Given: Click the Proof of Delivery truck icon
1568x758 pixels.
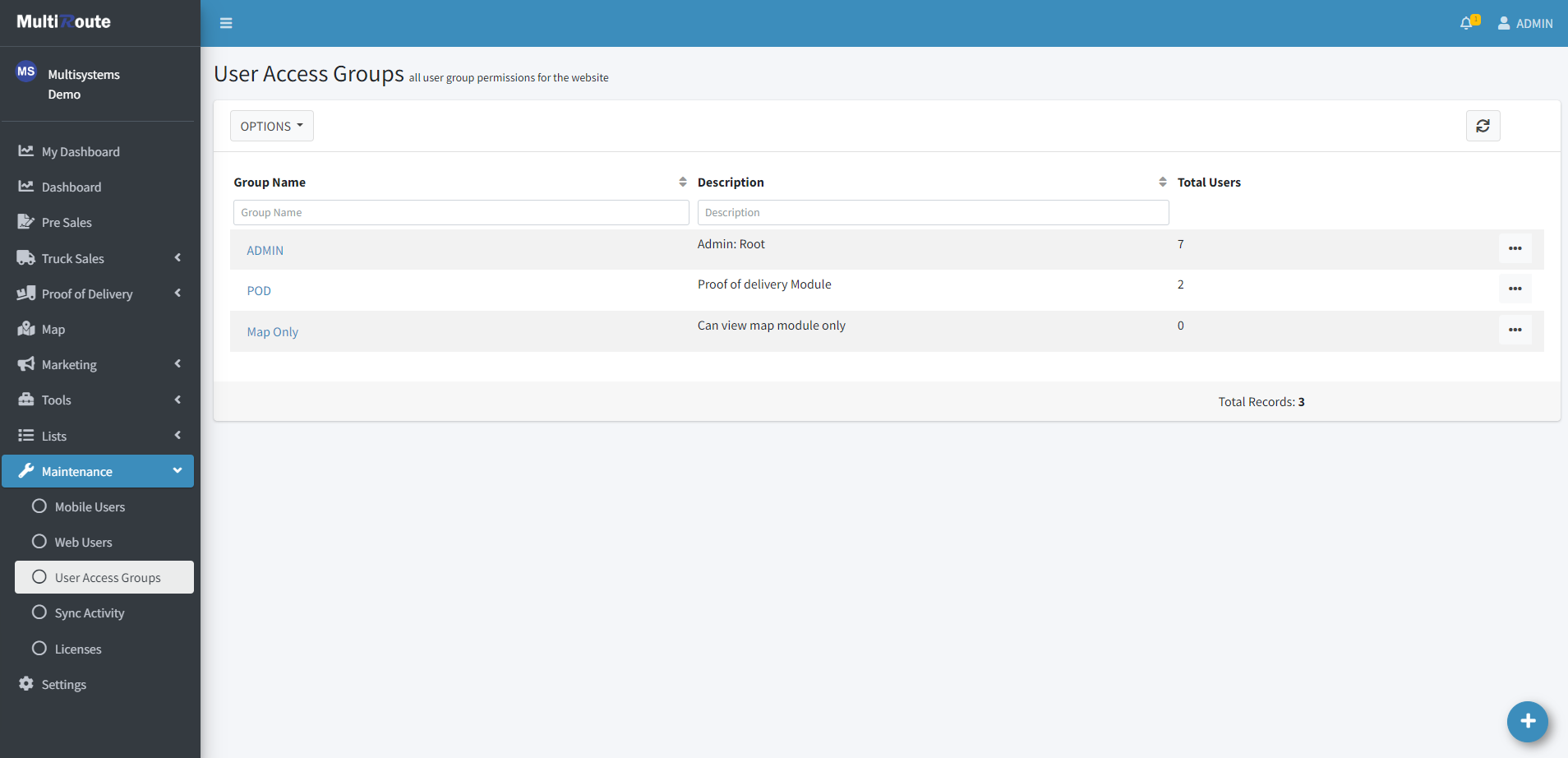Looking at the screenshot, I should (27, 293).
